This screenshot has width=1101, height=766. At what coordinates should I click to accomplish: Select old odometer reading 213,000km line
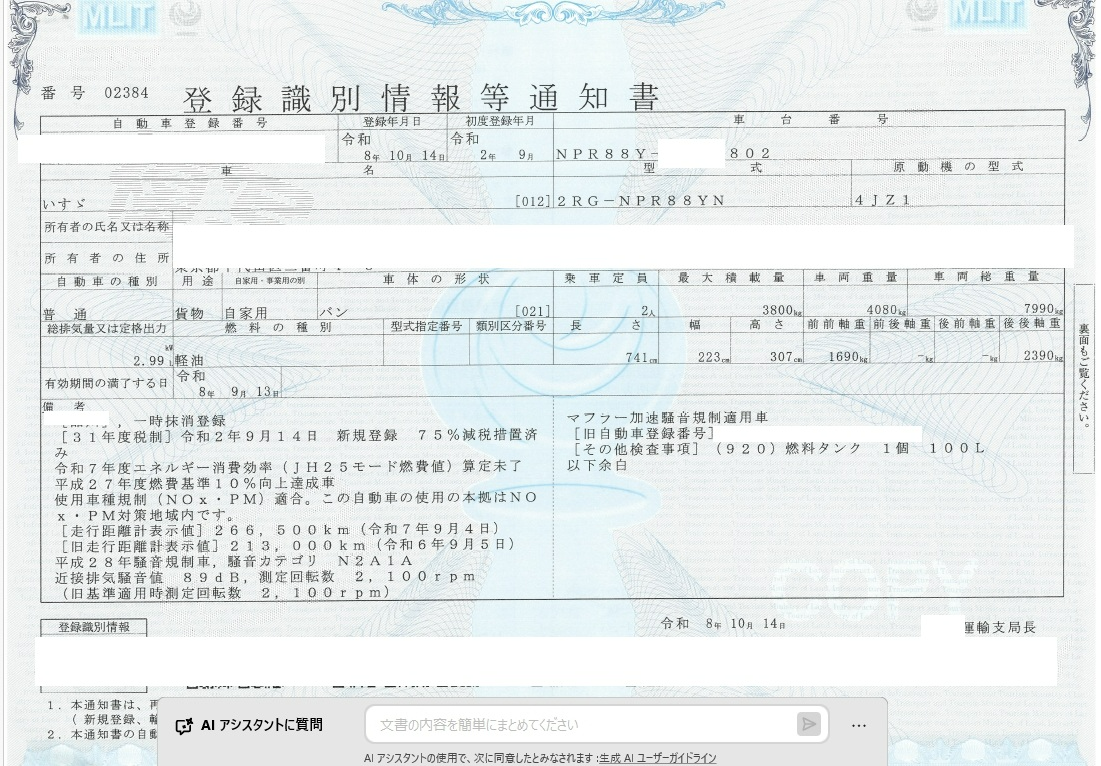pos(288,546)
